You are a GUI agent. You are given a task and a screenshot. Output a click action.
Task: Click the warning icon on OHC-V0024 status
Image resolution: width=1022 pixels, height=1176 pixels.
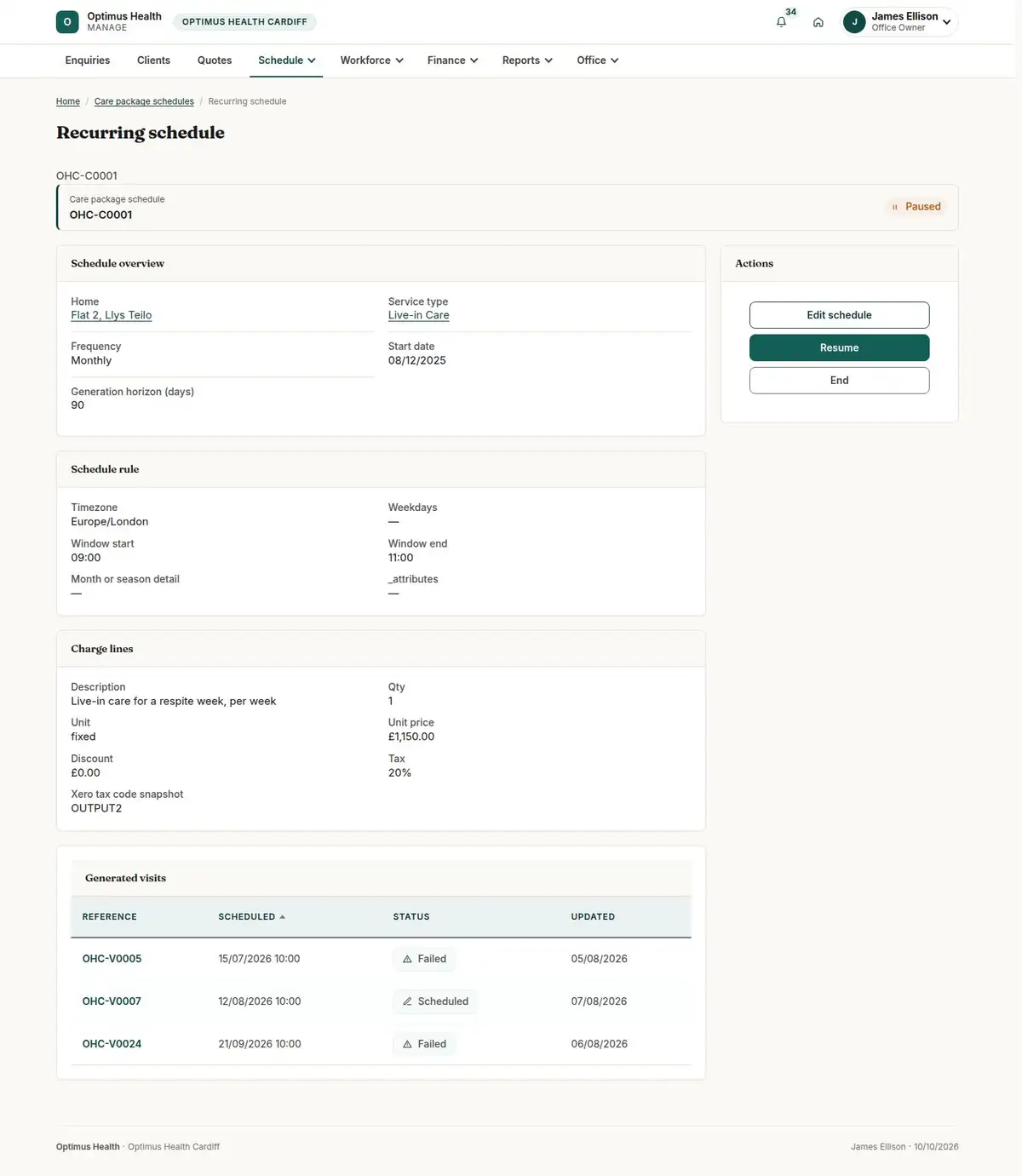(x=407, y=1044)
